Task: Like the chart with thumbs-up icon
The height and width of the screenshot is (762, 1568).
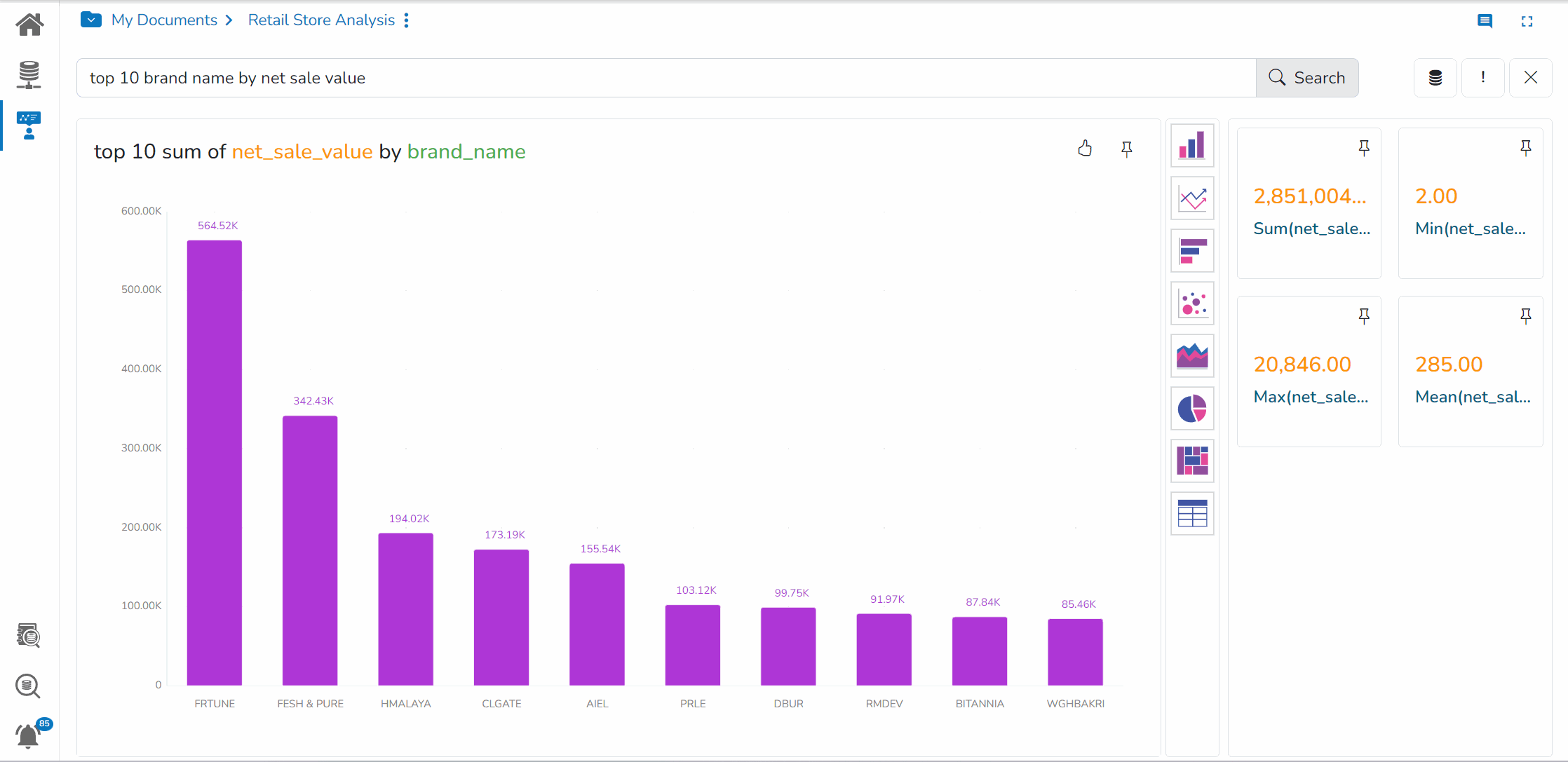Action: click(x=1085, y=148)
